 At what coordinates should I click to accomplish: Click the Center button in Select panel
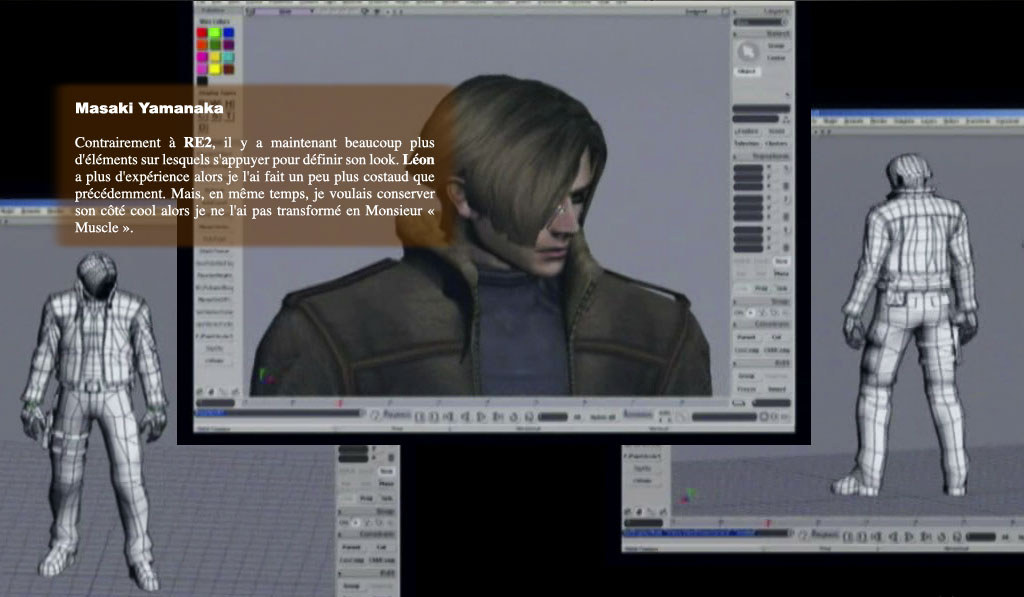776,58
